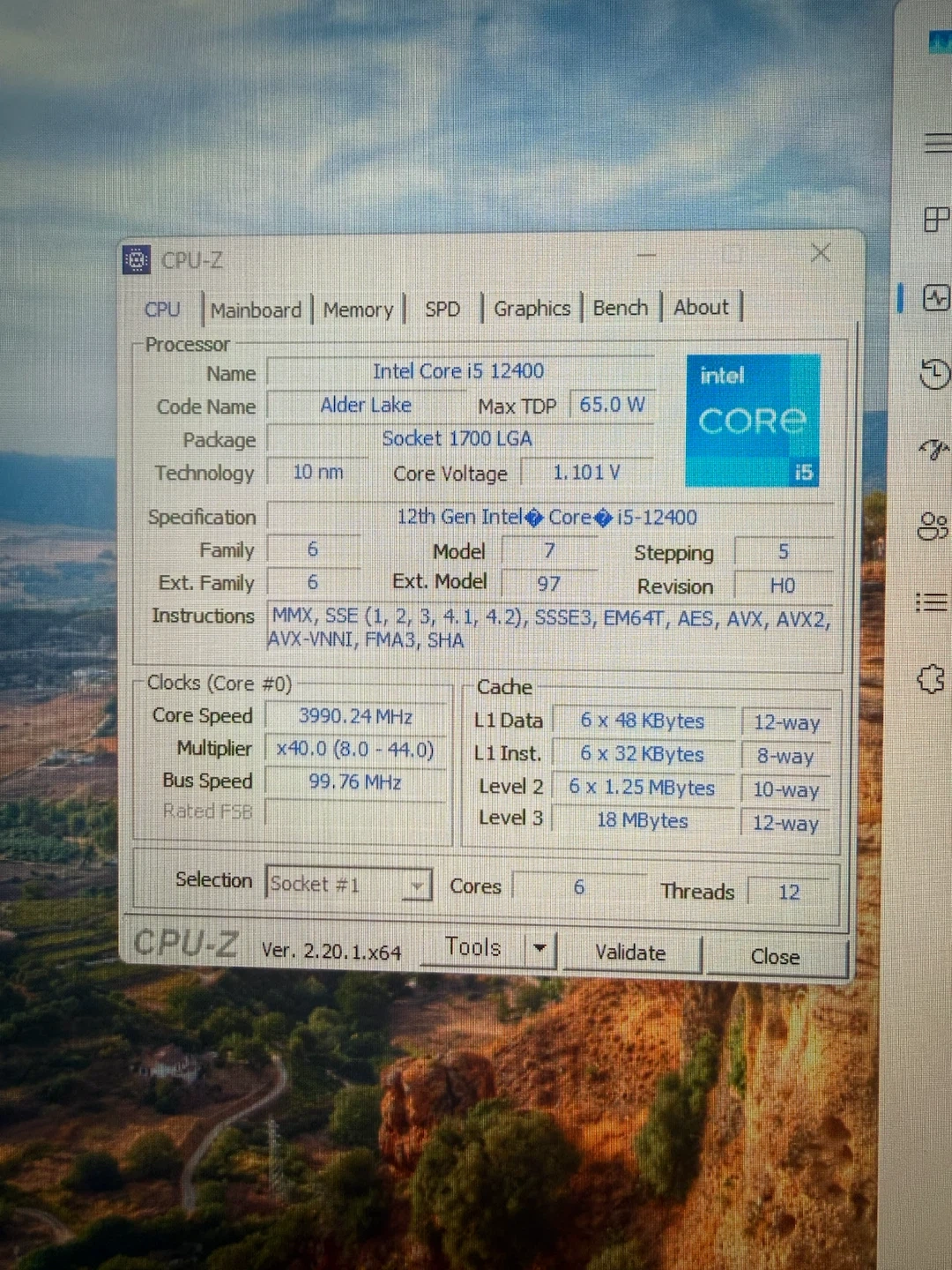Click the Socket 1700 LGA package value

coord(457,438)
